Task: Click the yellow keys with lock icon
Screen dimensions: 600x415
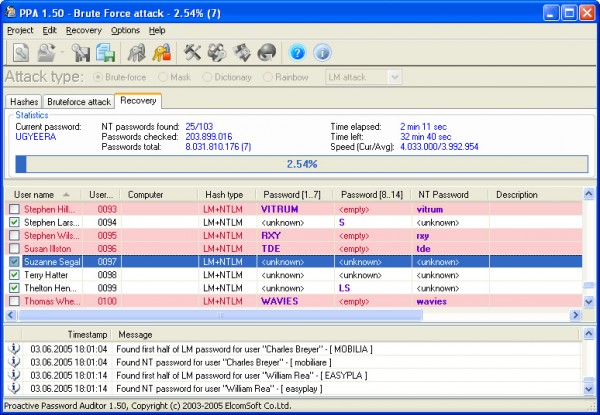Action: click(x=160, y=52)
